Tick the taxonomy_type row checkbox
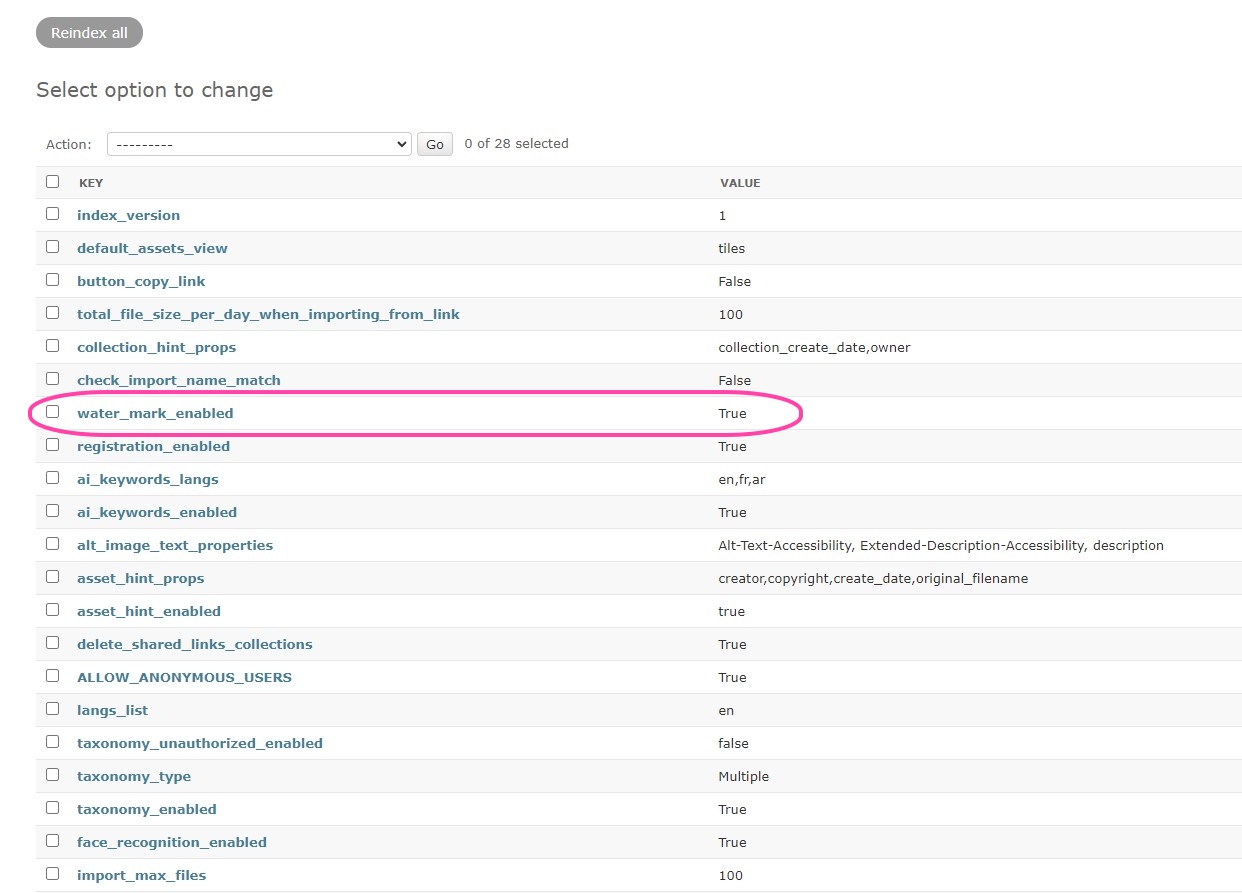The width and height of the screenshot is (1242, 893). click(52, 775)
